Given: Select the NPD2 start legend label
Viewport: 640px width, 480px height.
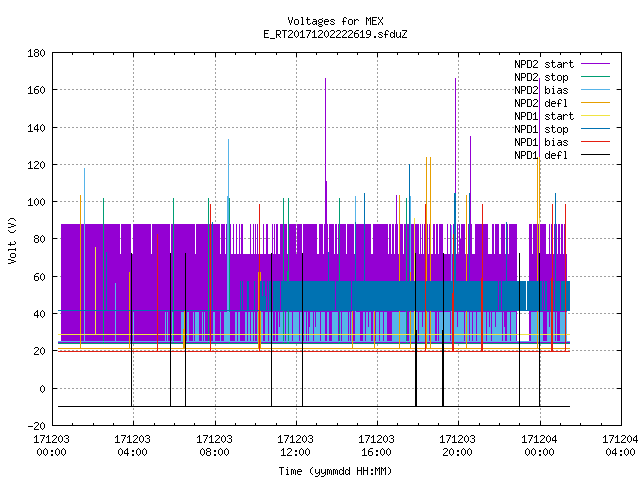Looking at the screenshot, I should [x=544, y=64].
